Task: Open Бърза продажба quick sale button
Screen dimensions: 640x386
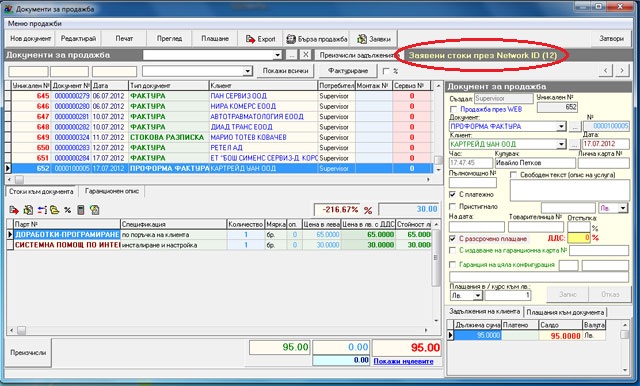Action: (x=317, y=39)
